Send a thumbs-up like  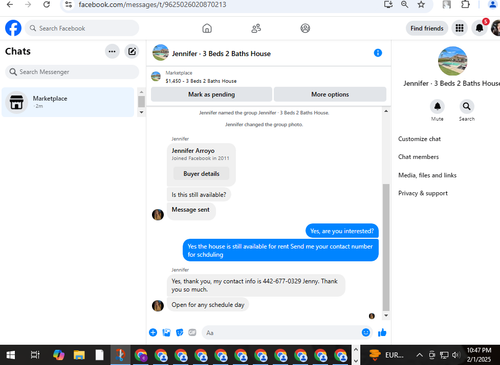point(382,332)
